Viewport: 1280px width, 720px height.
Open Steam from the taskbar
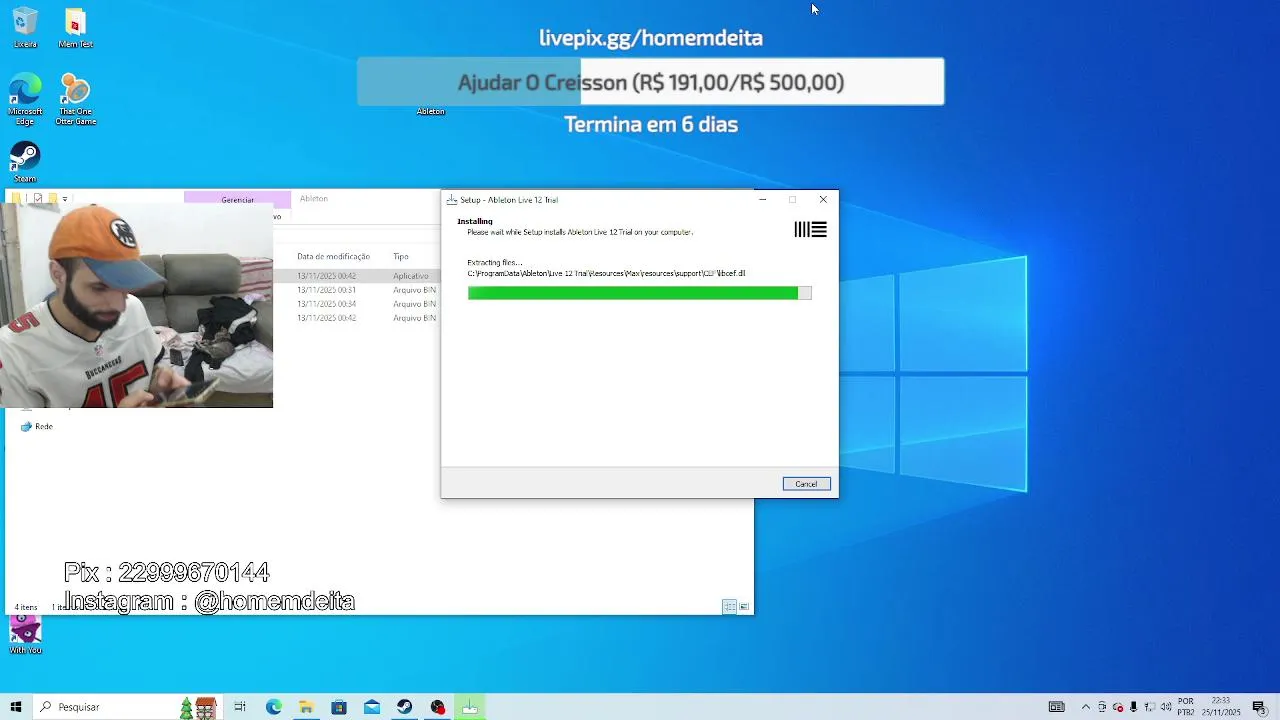point(404,707)
